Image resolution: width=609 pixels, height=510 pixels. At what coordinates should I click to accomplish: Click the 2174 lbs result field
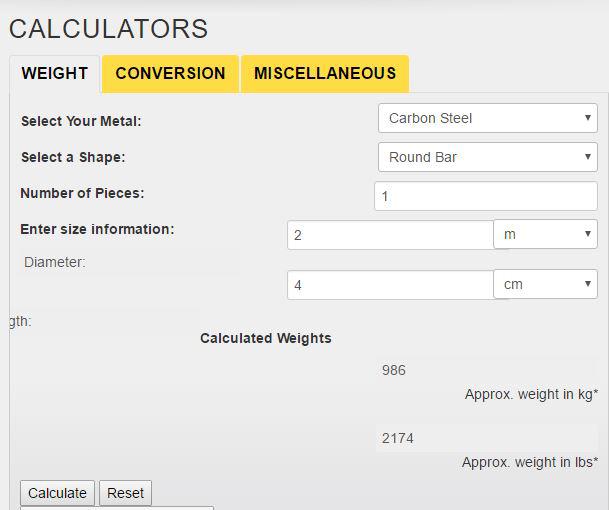[x=485, y=437]
